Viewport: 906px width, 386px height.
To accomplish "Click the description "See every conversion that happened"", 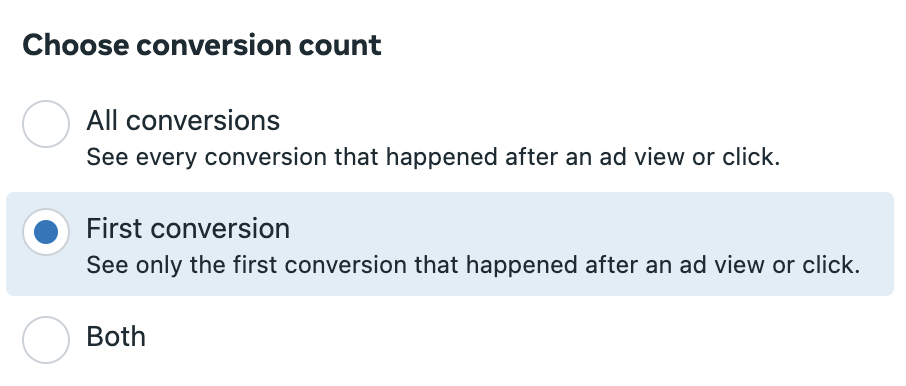I will pos(433,157).
